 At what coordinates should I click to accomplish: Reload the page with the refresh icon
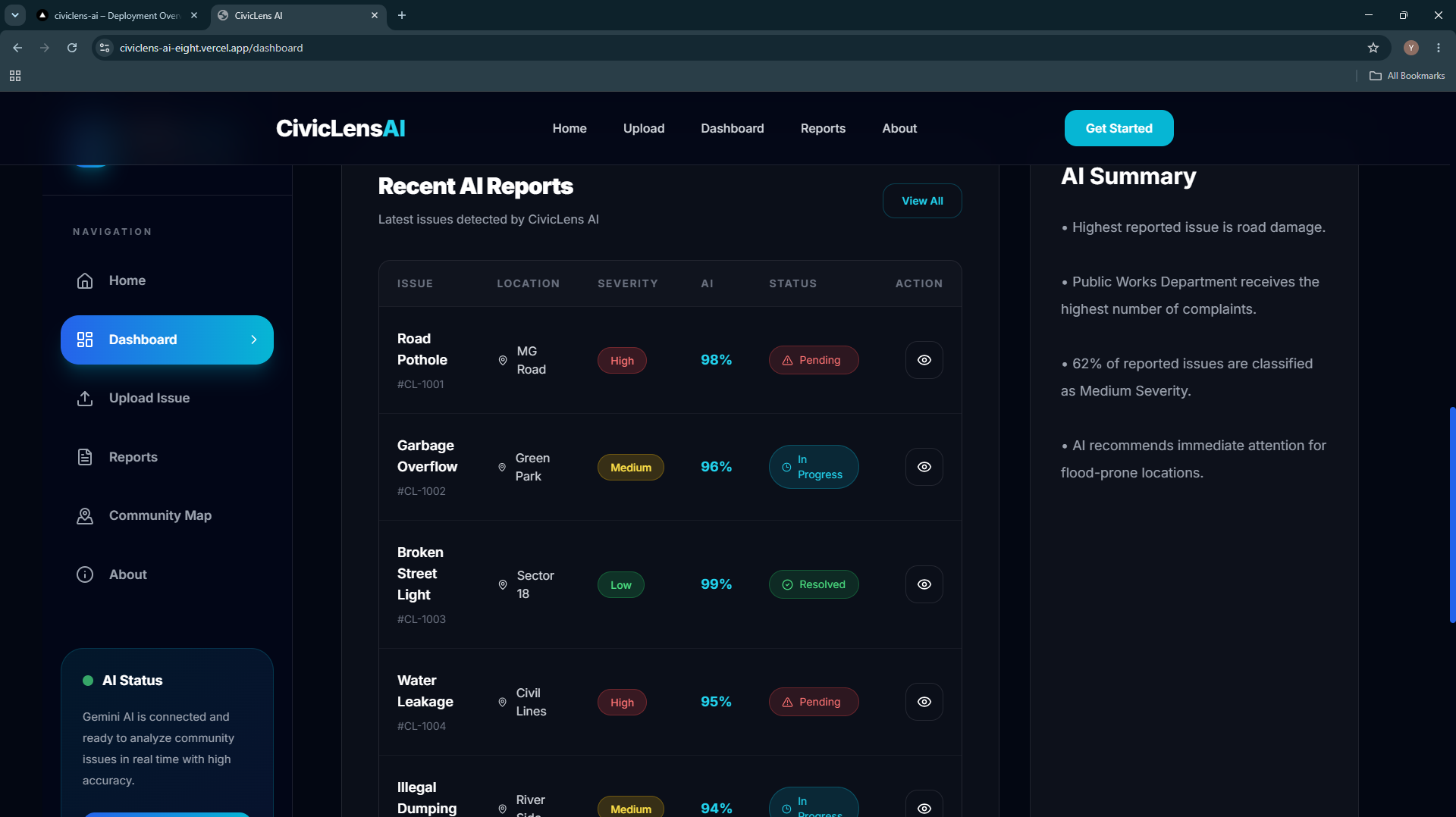pyautogui.click(x=72, y=48)
